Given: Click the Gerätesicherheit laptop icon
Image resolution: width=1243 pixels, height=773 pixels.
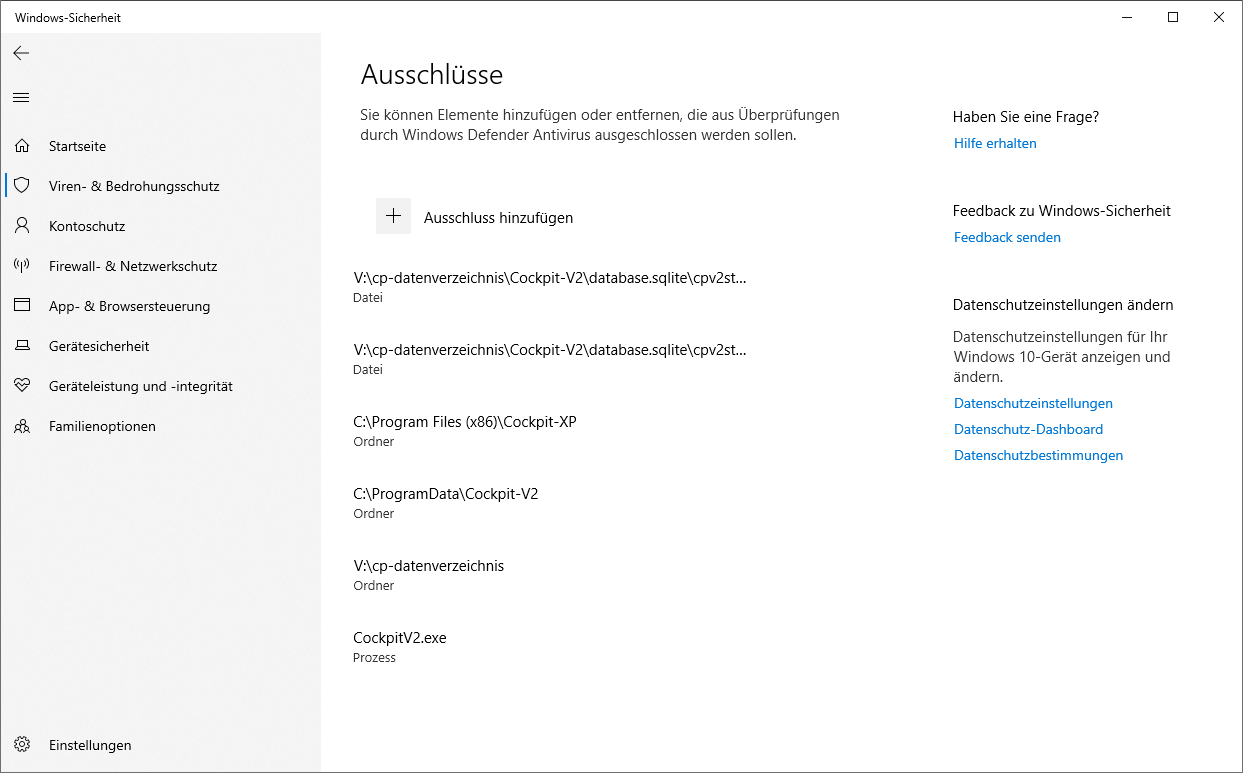Looking at the screenshot, I should tap(22, 346).
